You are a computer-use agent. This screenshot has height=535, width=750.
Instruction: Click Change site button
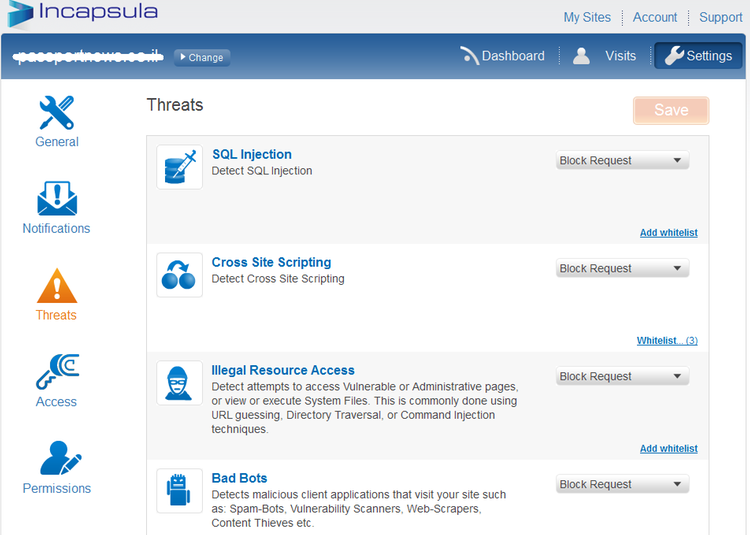[202, 57]
